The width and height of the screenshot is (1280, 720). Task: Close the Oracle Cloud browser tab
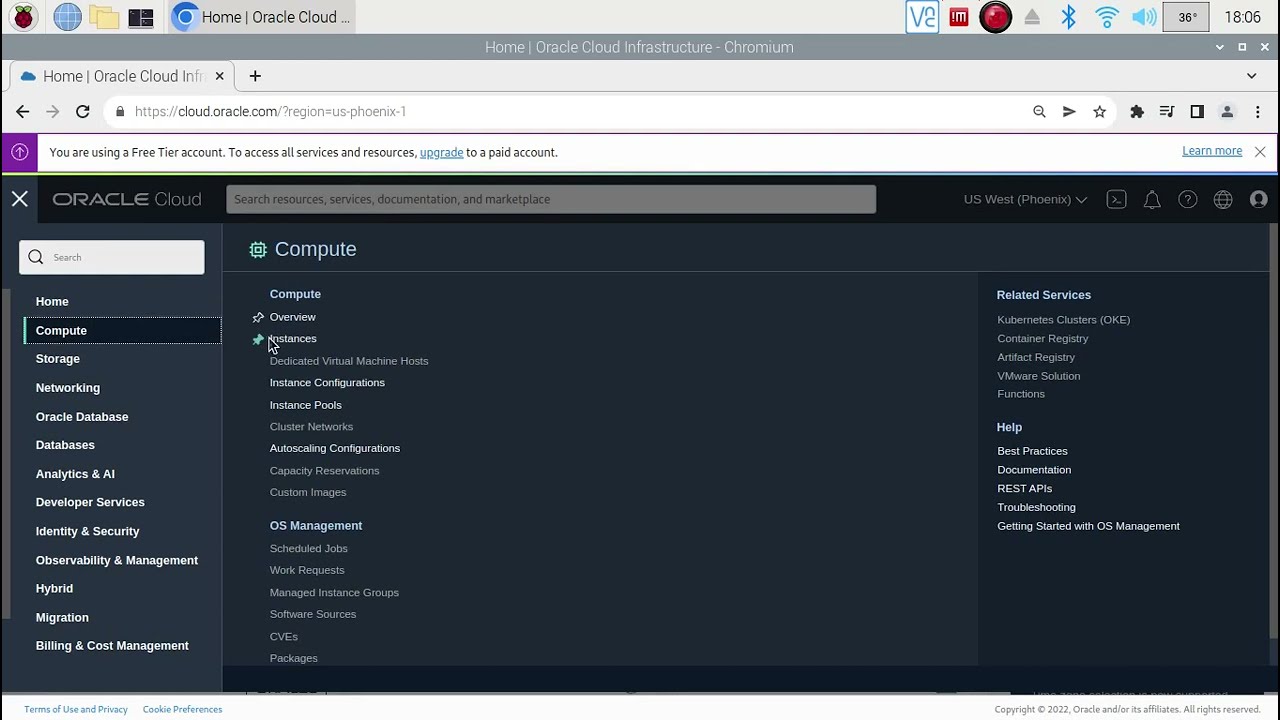coord(219,76)
